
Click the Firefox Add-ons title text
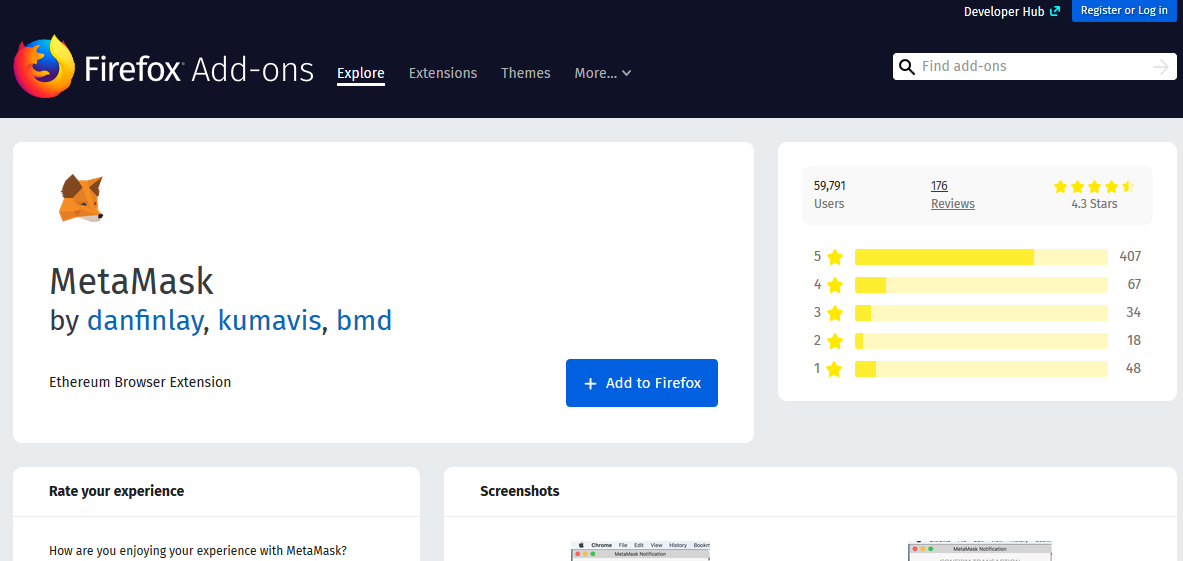click(x=199, y=70)
